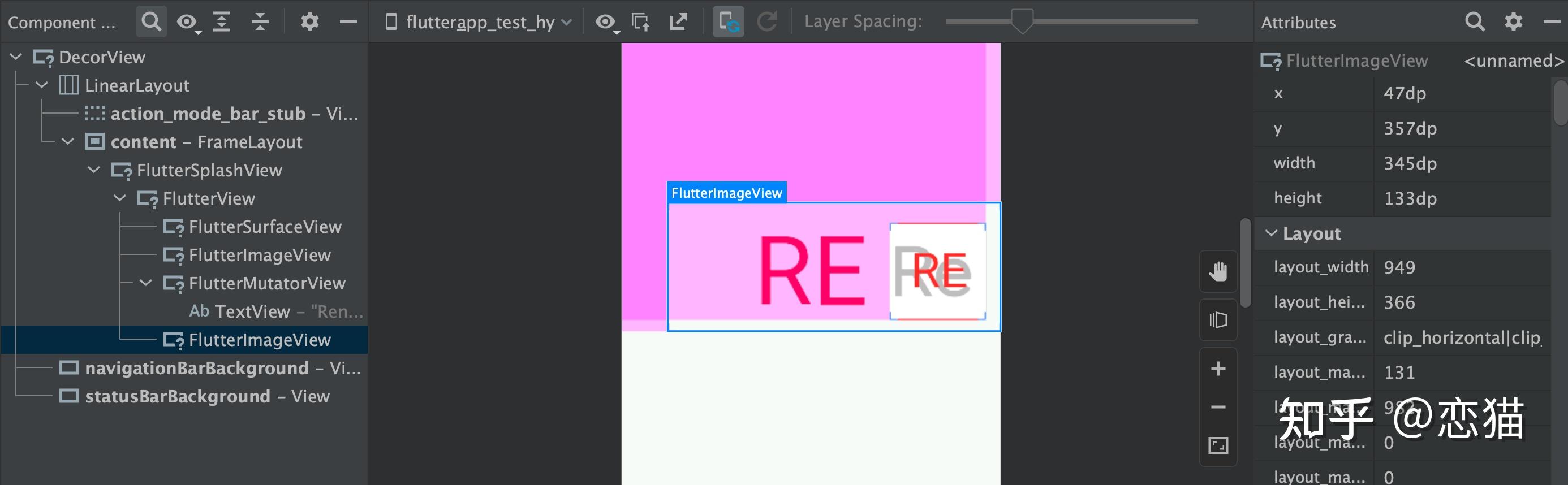Screen dimensions: 1568x485
Task: Collapse the content FrameLayout node
Action: click(68, 142)
